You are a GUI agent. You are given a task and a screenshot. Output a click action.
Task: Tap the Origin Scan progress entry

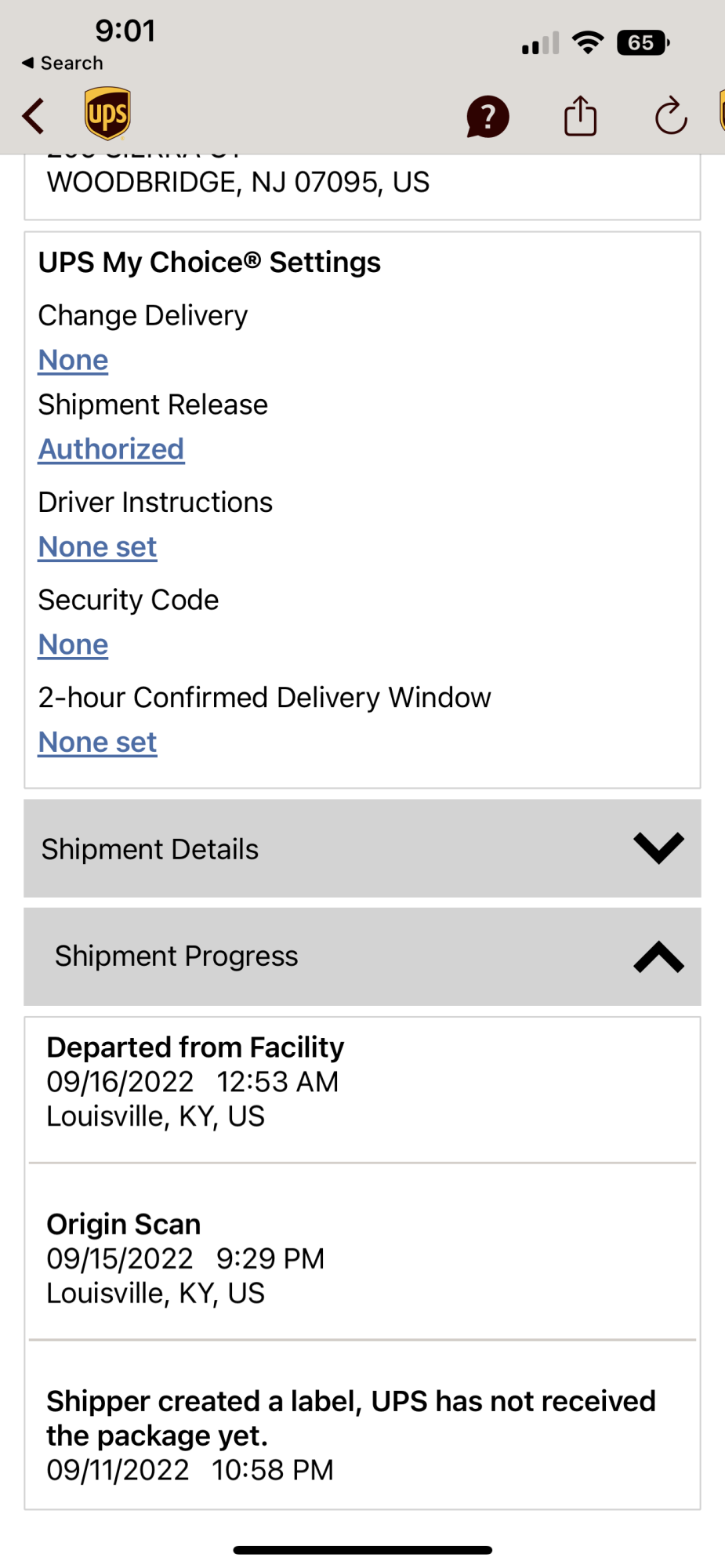(185, 1258)
